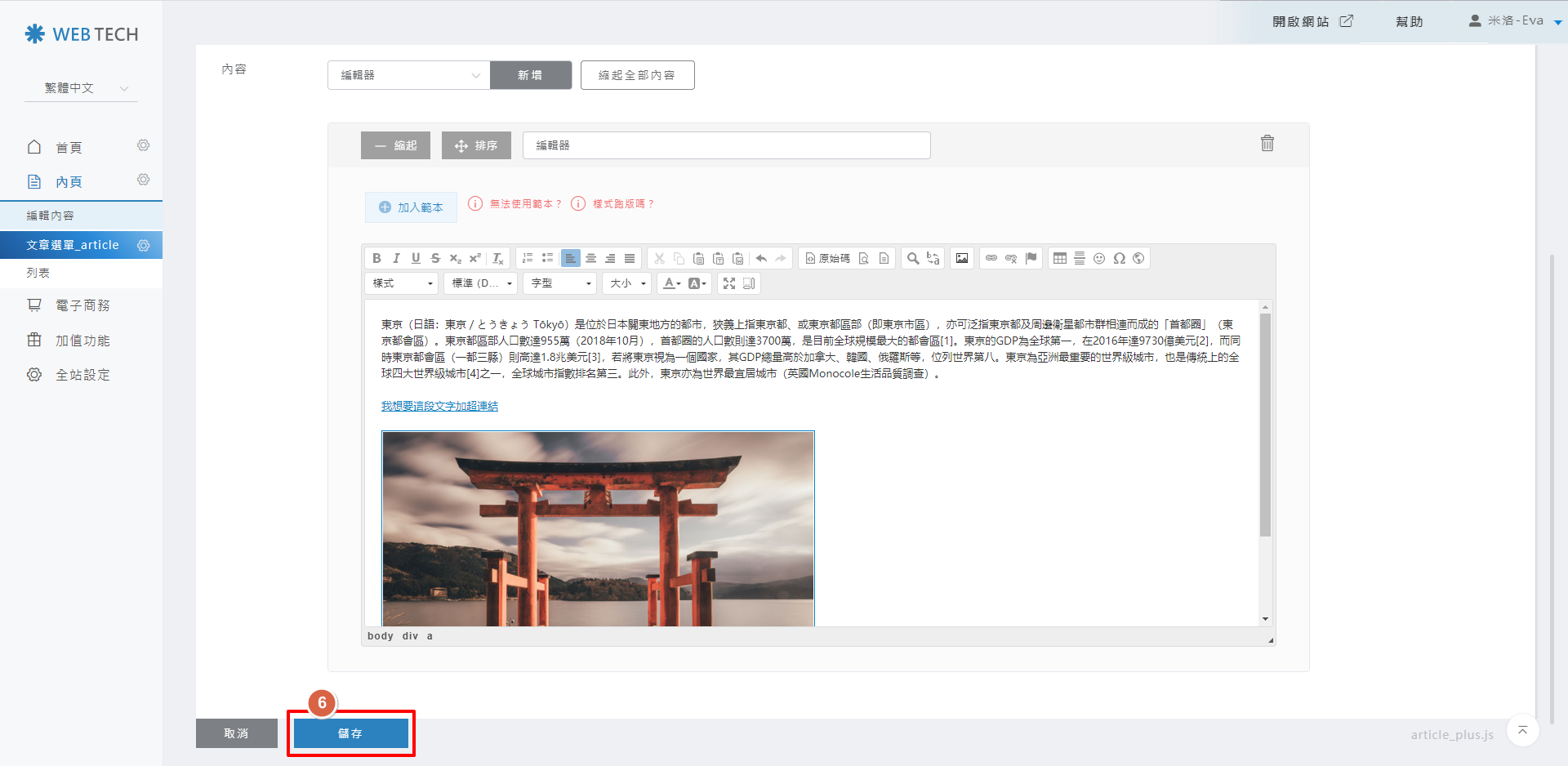Select 列表 in the sidebar submenu
This screenshot has height=766, width=1568.
(38, 273)
